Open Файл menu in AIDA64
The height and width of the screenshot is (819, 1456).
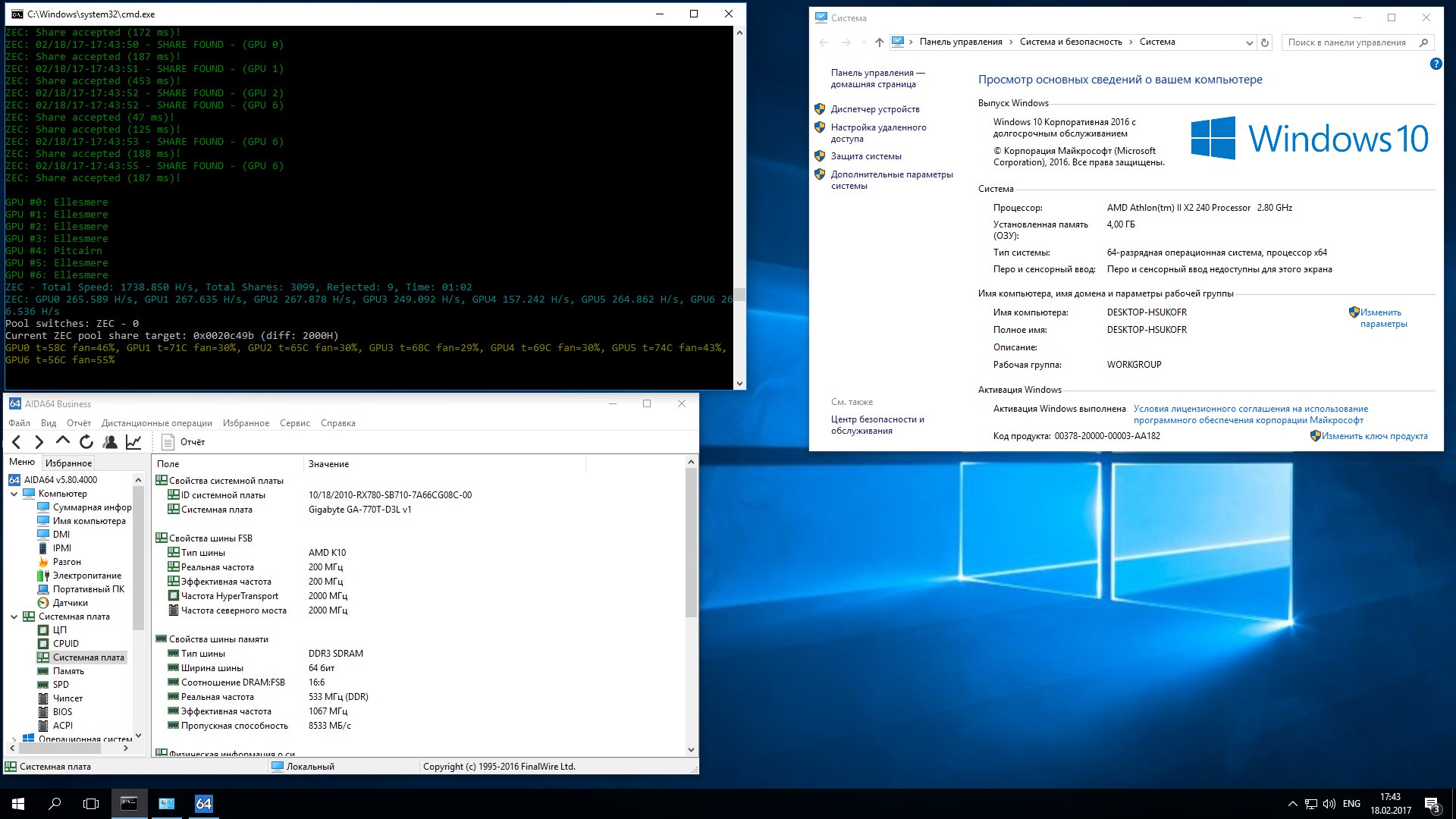coord(20,423)
